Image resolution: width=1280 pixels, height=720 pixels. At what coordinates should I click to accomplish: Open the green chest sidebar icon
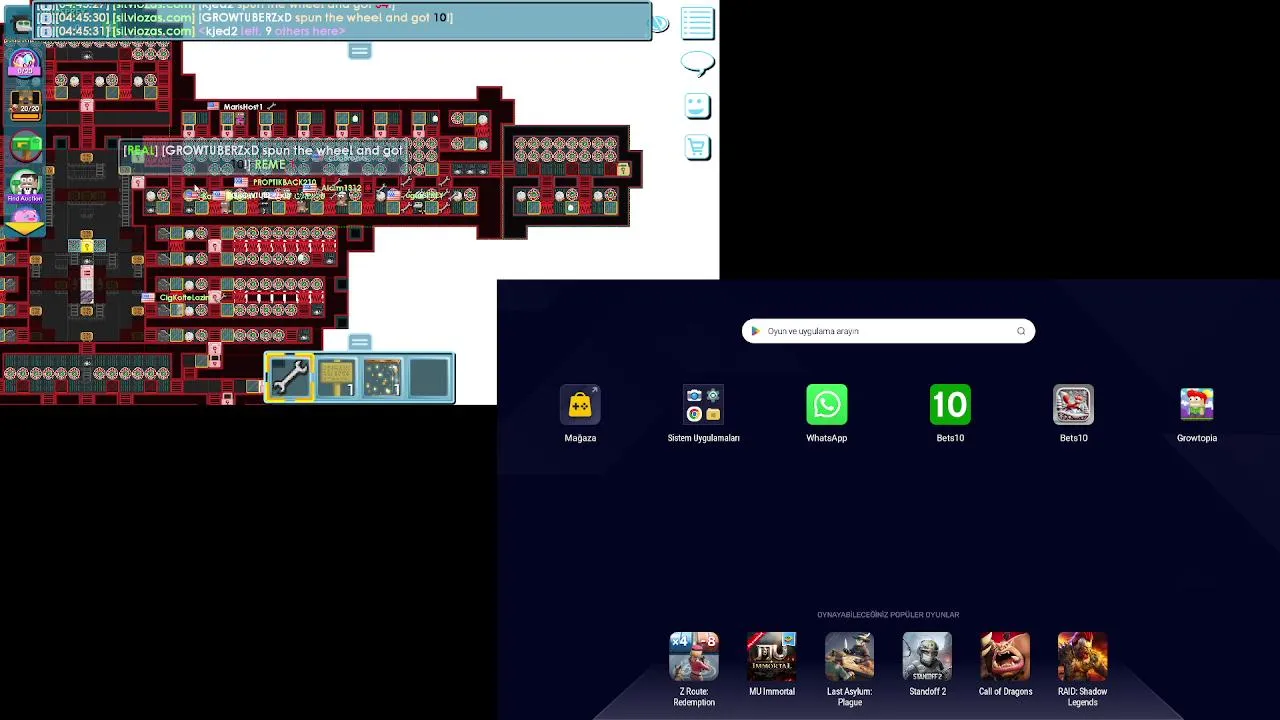(25, 146)
